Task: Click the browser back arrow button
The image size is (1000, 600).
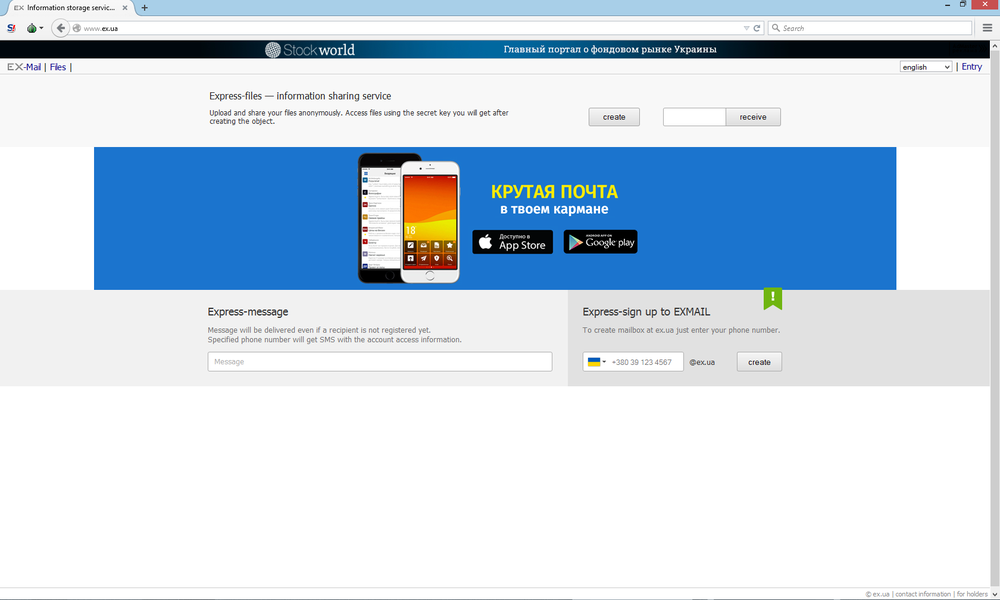Action: tap(60, 28)
